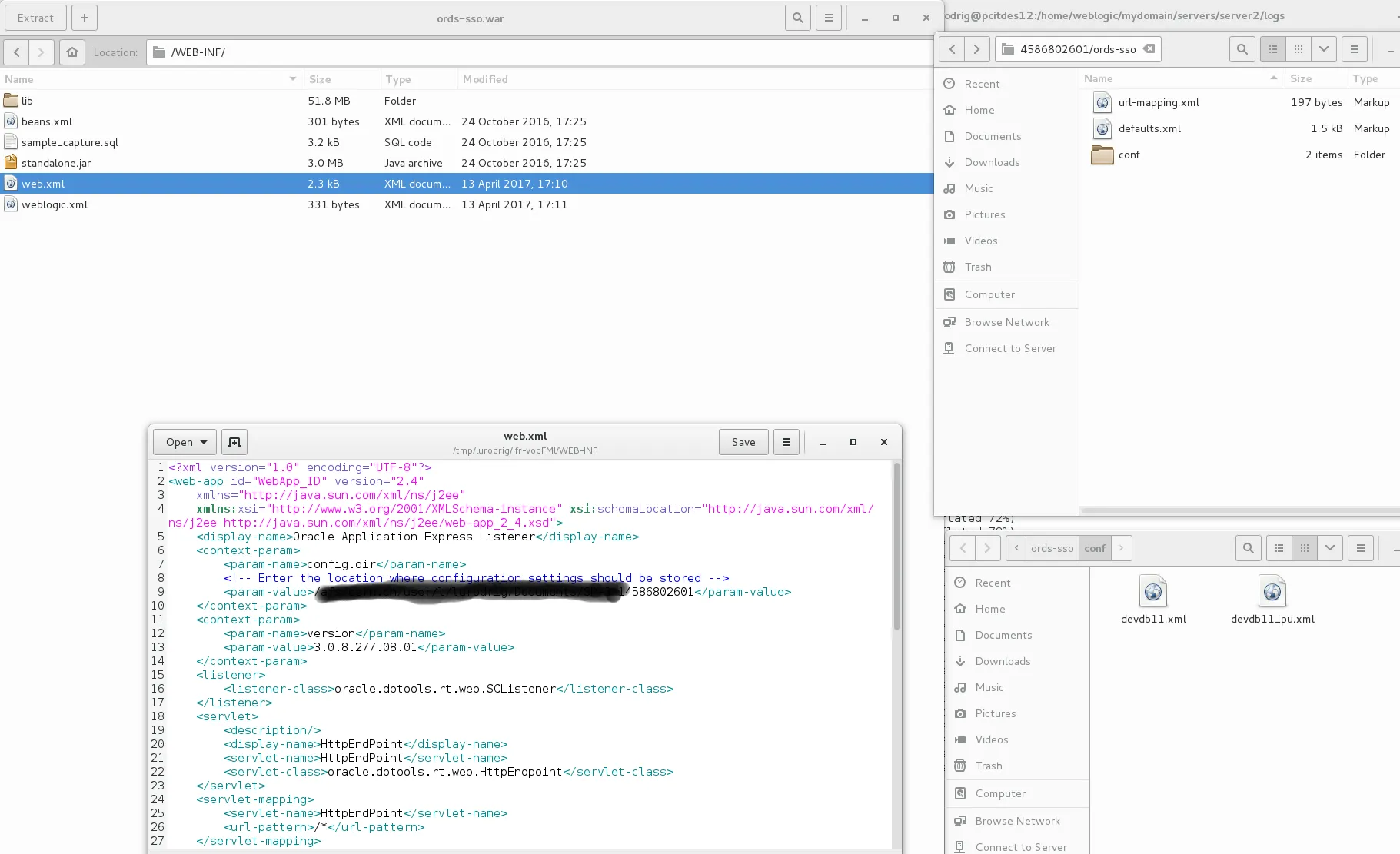Click Browse Network in upper sidebar

pos(1007,322)
